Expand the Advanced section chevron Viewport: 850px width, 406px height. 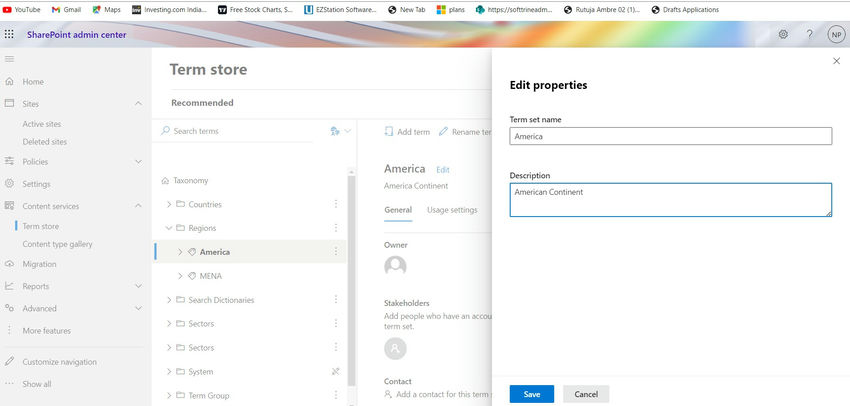[138, 308]
